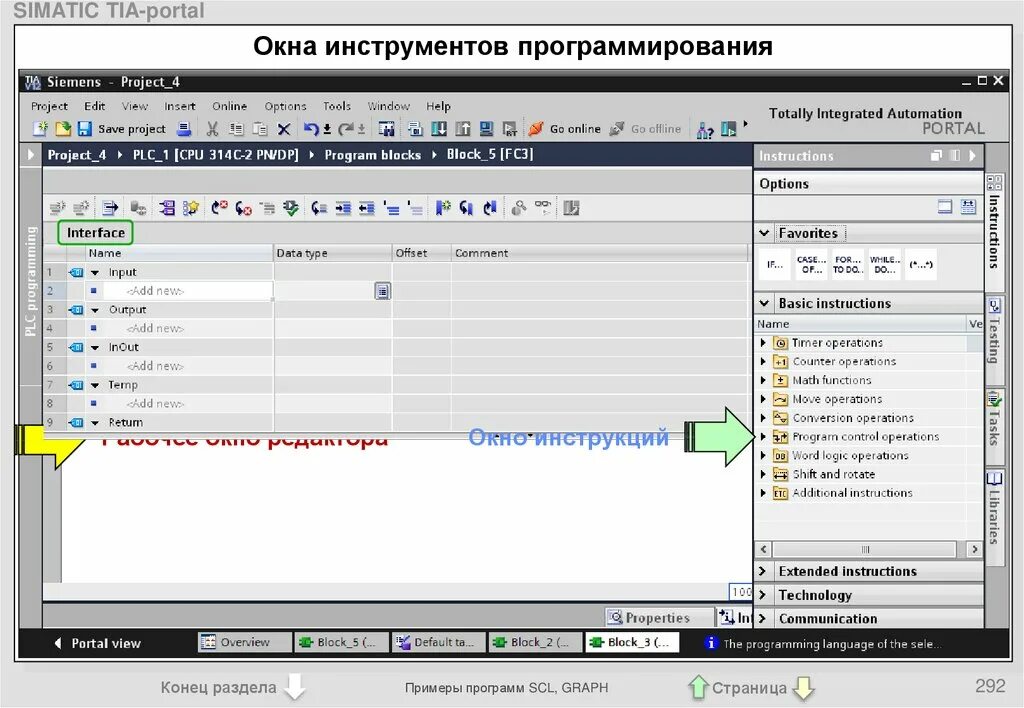The width and height of the screenshot is (1024, 708).
Task: Insert the CASE... OF... favorite instruction
Action: click(811, 265)
